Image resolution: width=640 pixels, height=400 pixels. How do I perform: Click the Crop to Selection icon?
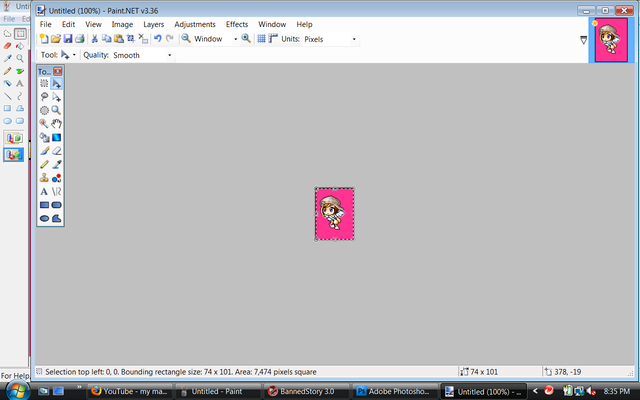131,39
